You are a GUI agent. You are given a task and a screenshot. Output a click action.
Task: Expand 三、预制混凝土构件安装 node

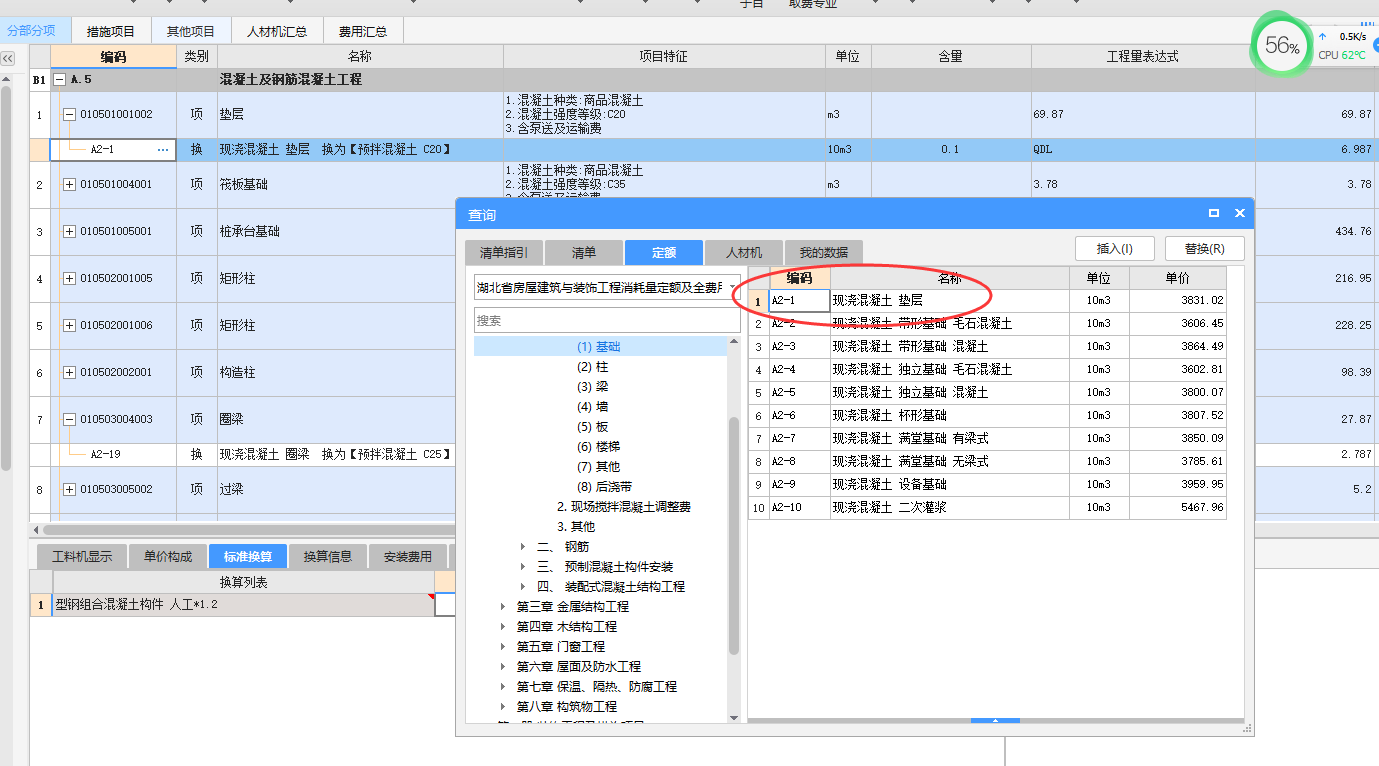(x=523, y=567)
